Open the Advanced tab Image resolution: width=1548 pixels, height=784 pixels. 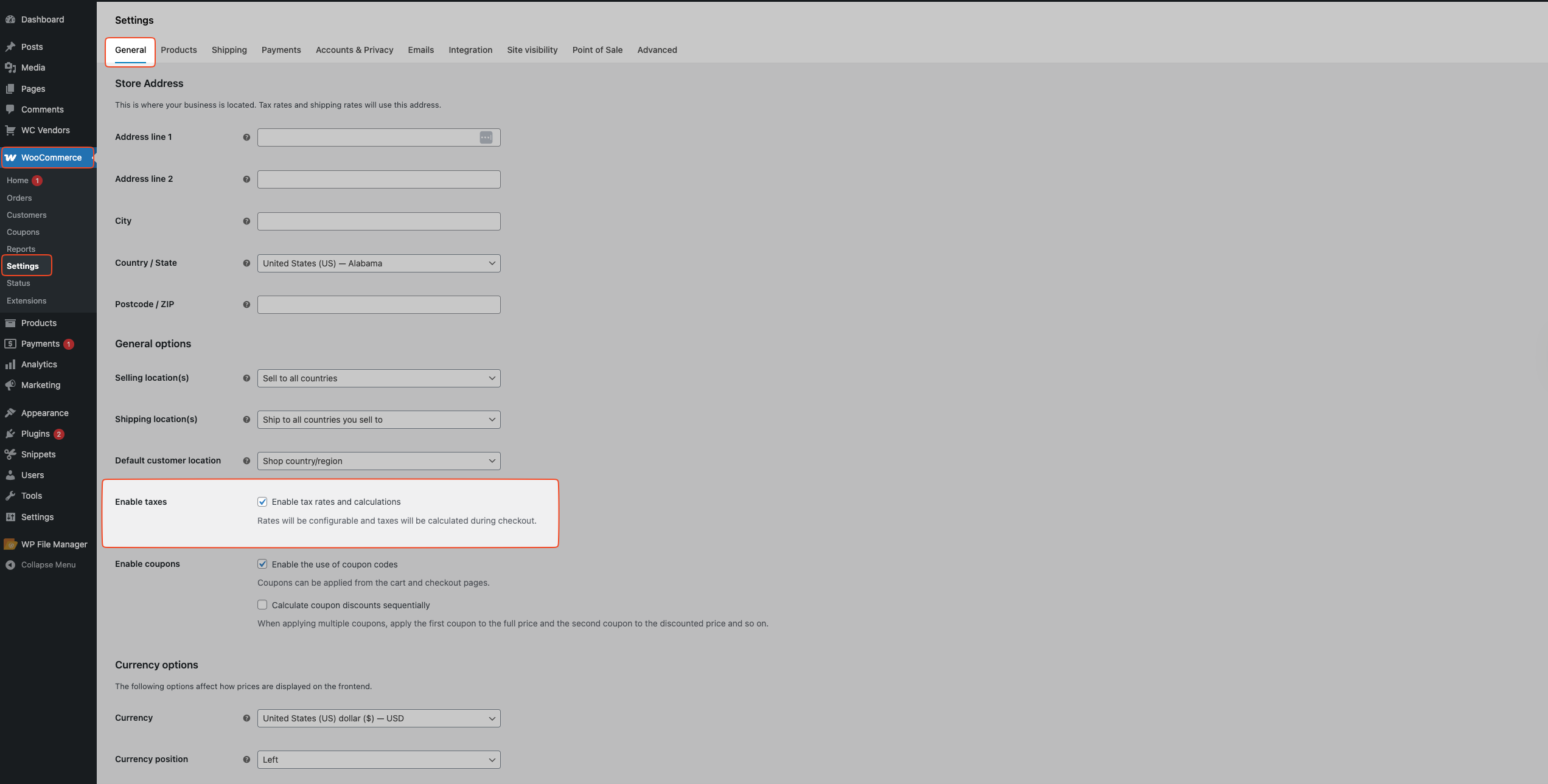[x=657, y=50]
